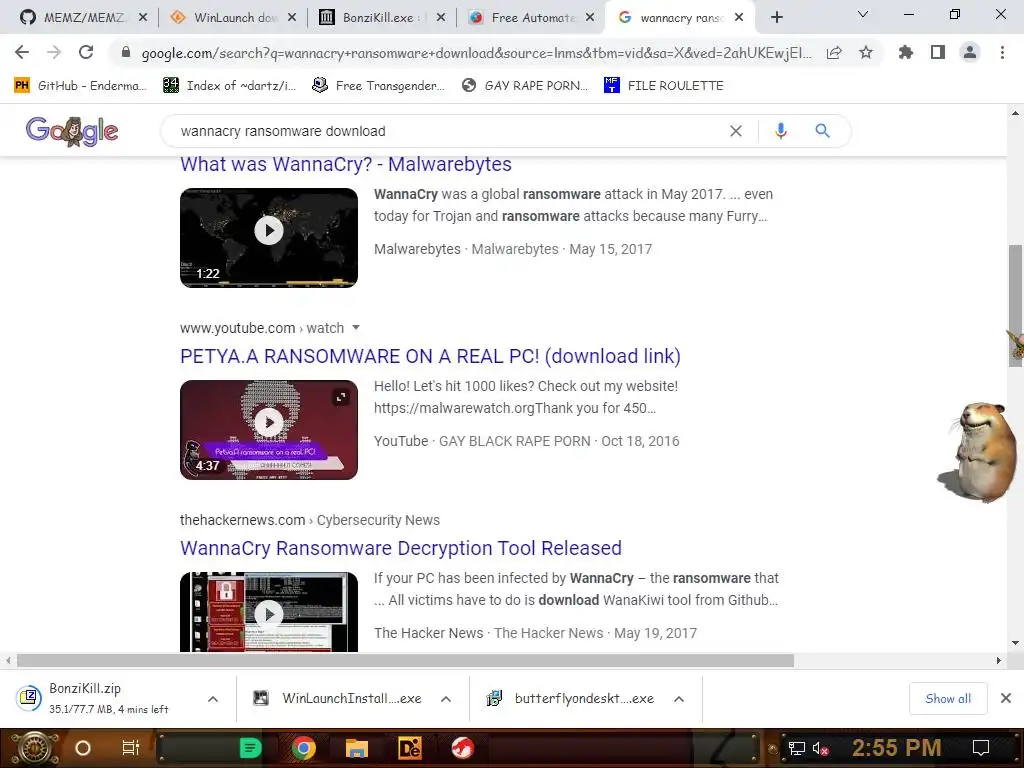Show all downloads
This screenshot has height=768, width=1024.
pyautogui.click(x=948, y=699)
